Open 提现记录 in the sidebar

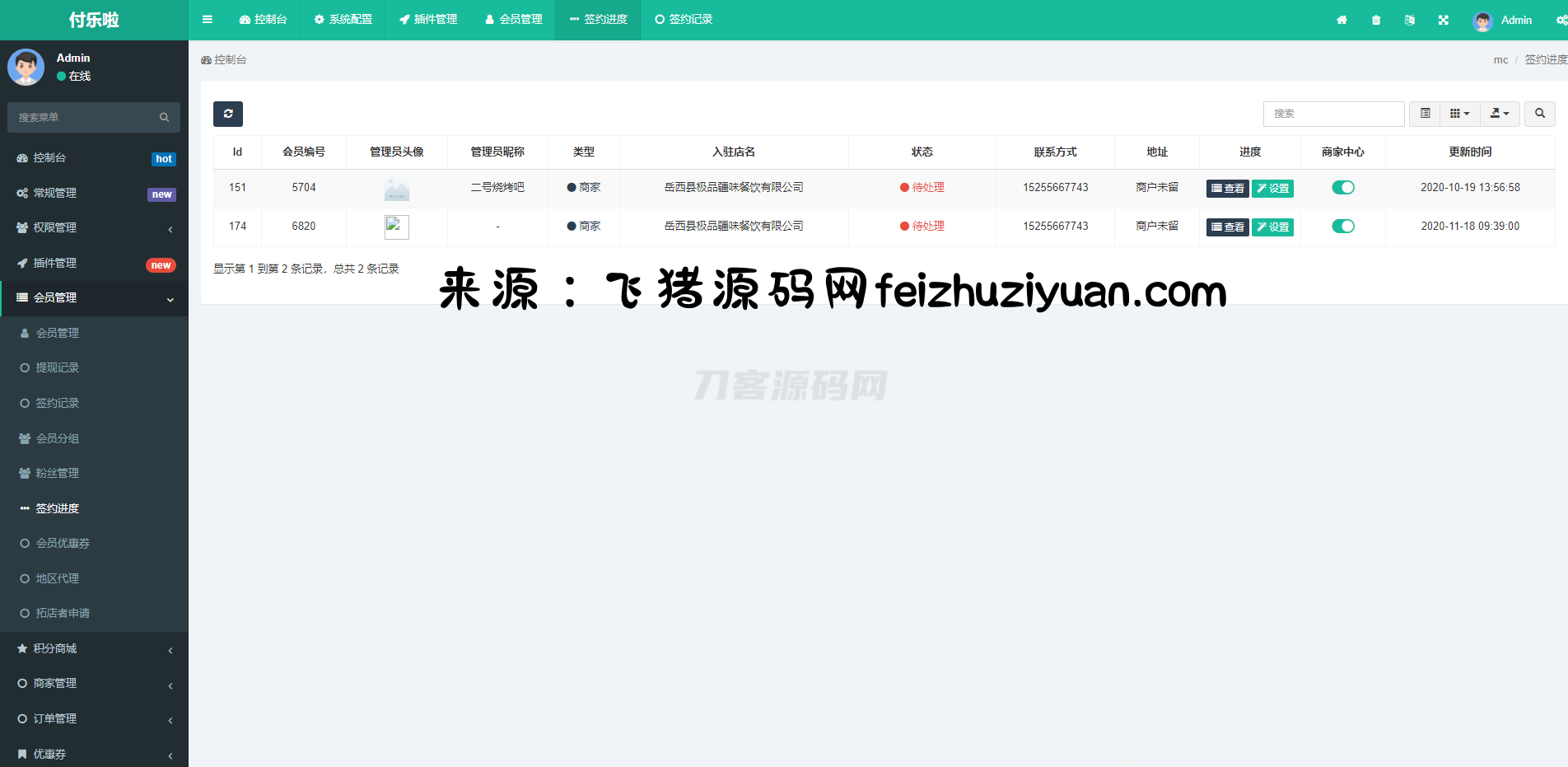(x=57, y=368)
